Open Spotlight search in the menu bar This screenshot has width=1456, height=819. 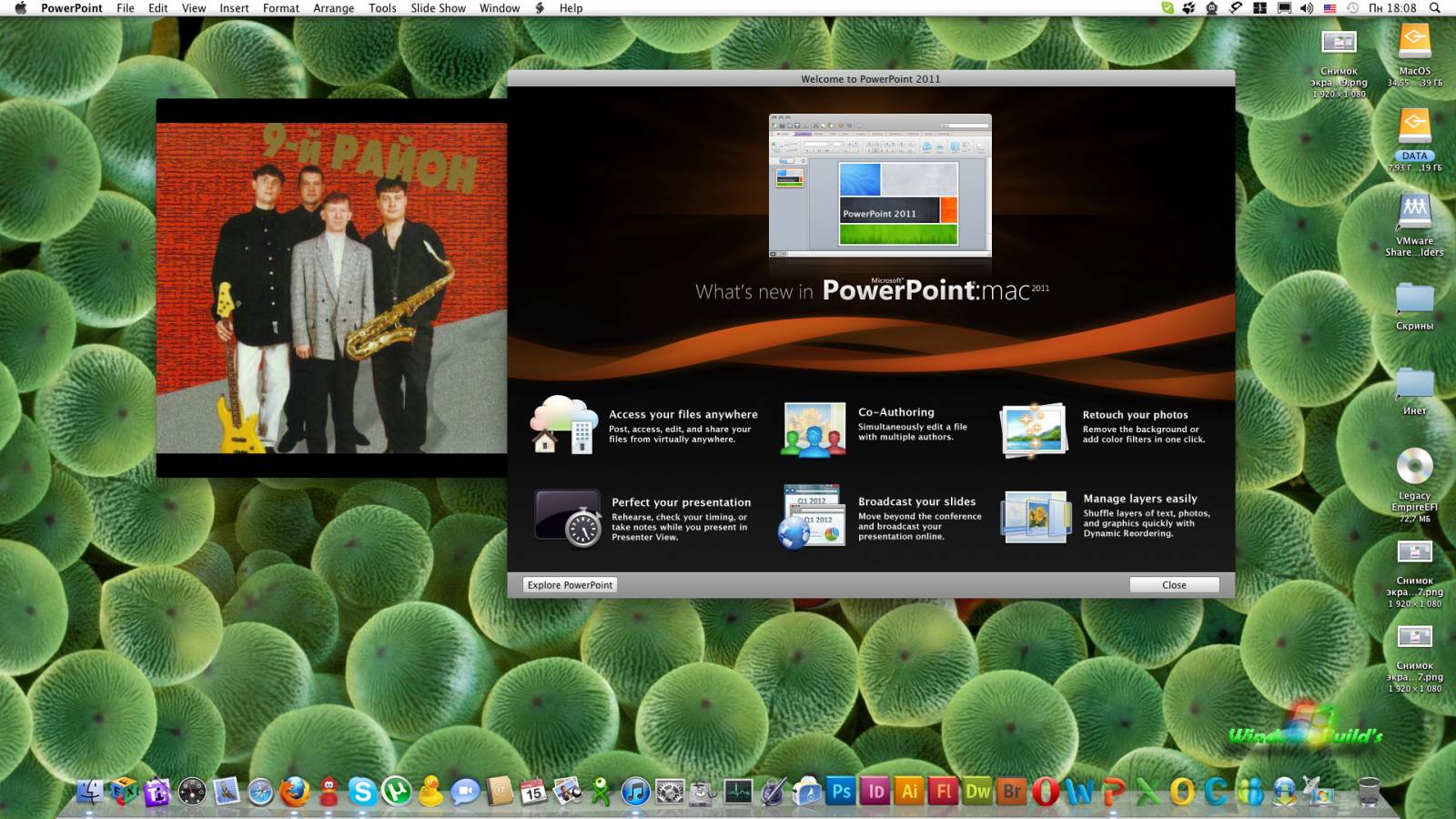[x=1435, y=8]
